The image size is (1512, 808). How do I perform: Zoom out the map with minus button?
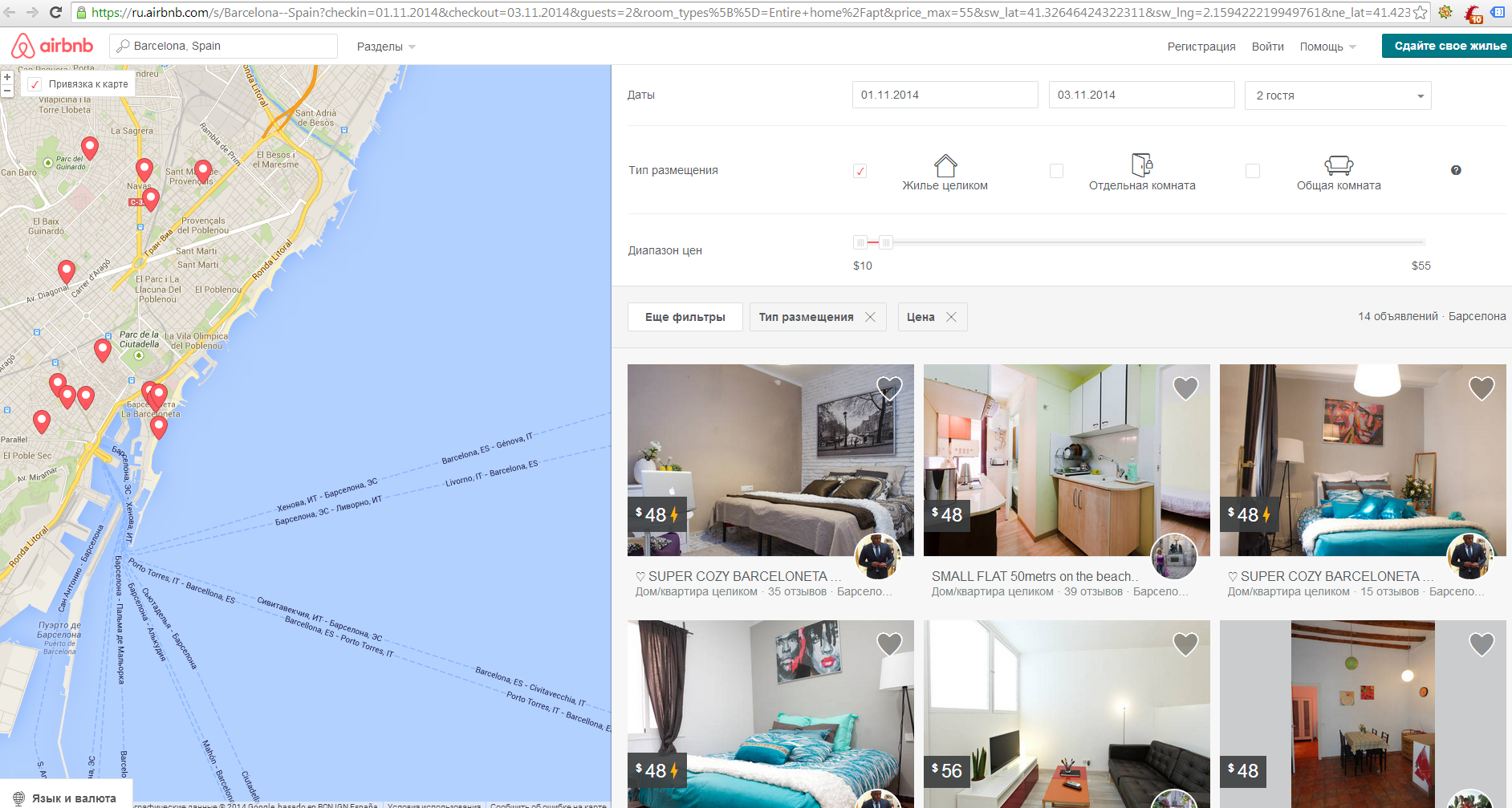(x=7, y=91)
